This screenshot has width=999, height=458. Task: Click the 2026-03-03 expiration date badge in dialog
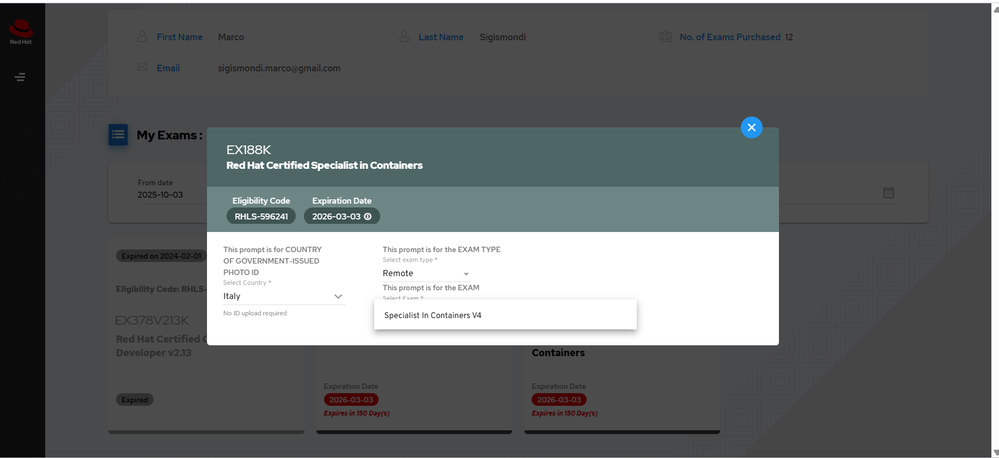point(341,216)
